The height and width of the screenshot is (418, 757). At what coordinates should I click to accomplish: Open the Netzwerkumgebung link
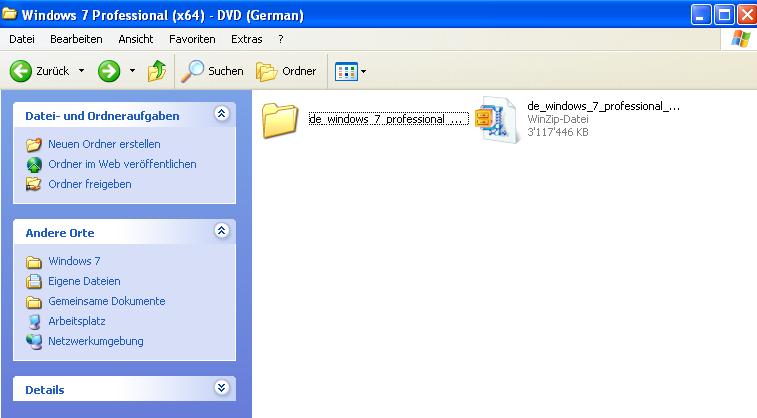(x=96, y=341)
